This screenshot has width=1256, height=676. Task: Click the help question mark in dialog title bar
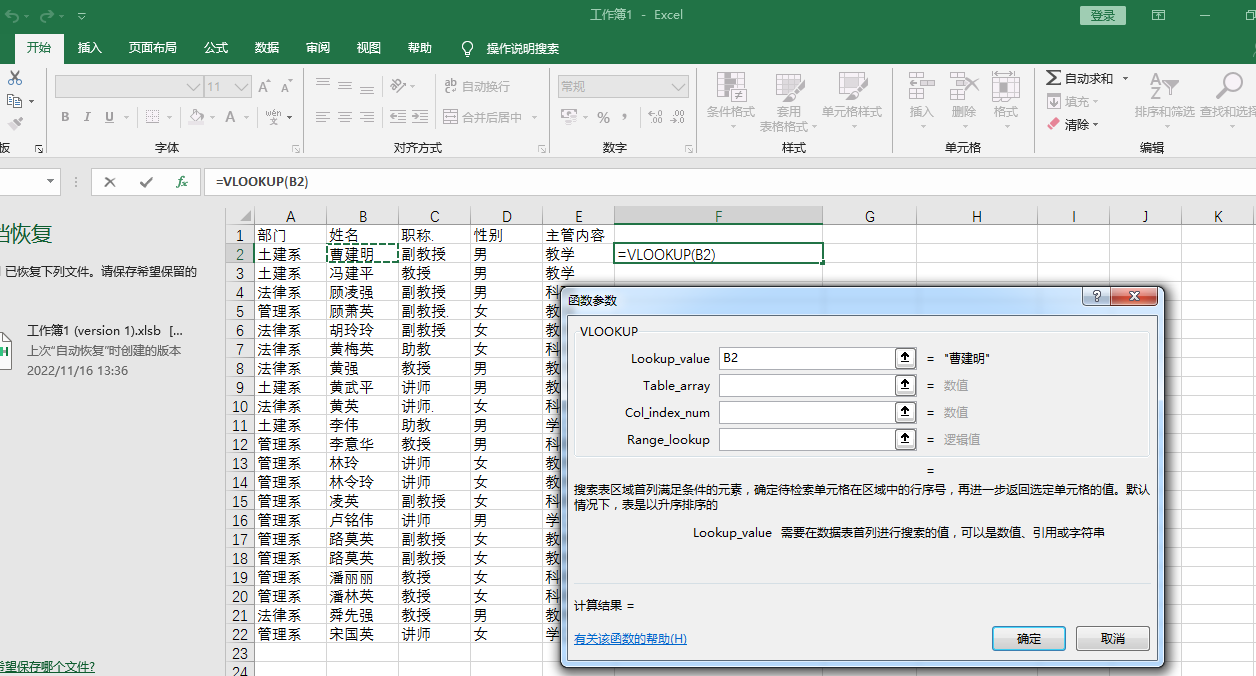click(x=1097, y=297)
